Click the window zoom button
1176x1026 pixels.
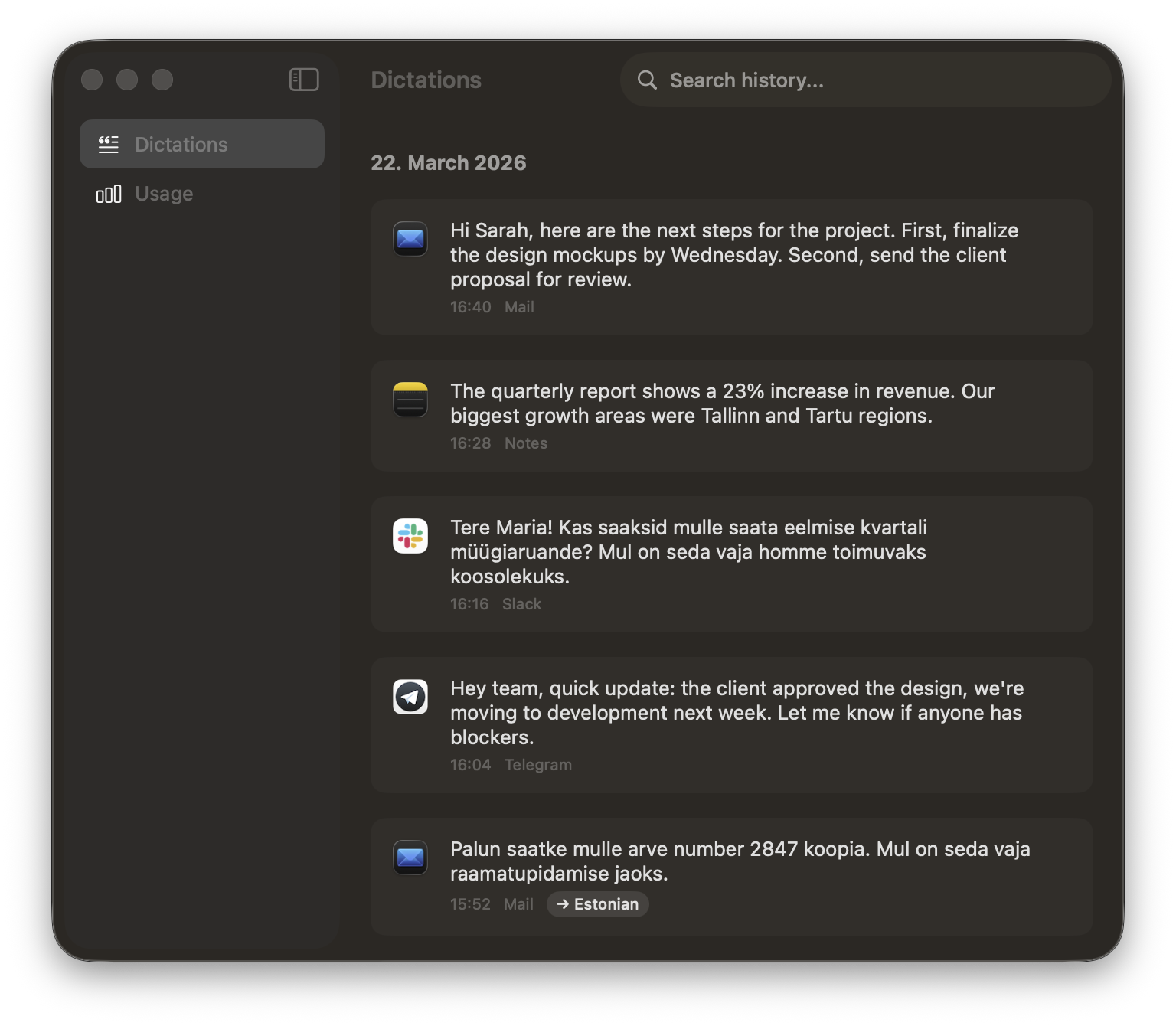point(162,80)
